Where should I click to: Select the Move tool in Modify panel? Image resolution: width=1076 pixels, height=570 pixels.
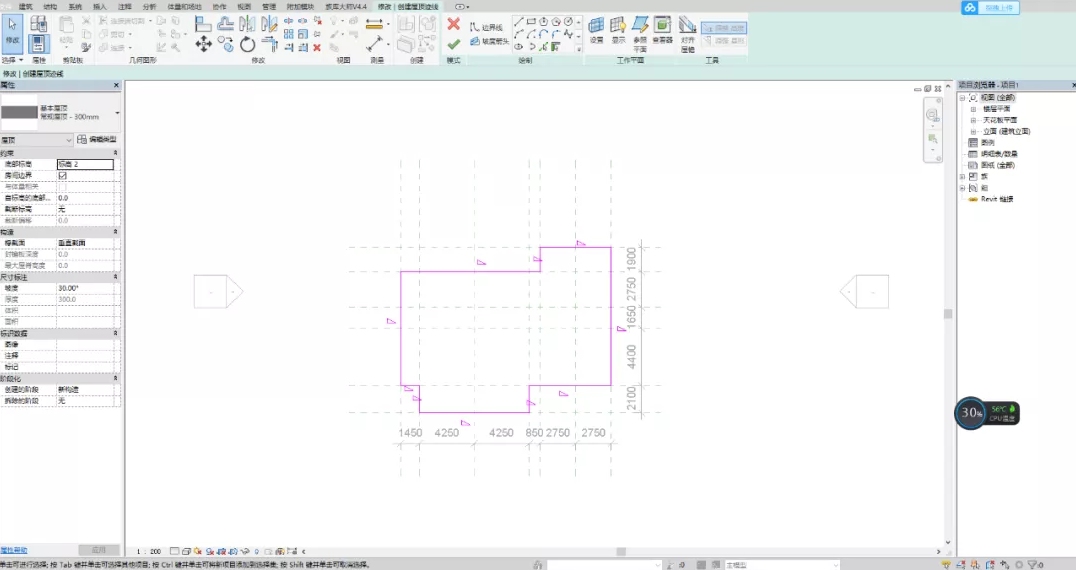tap(203, 43)
